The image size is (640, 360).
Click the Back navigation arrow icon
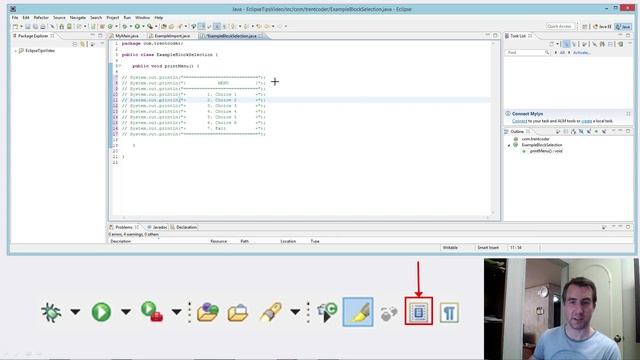[267, 27]
